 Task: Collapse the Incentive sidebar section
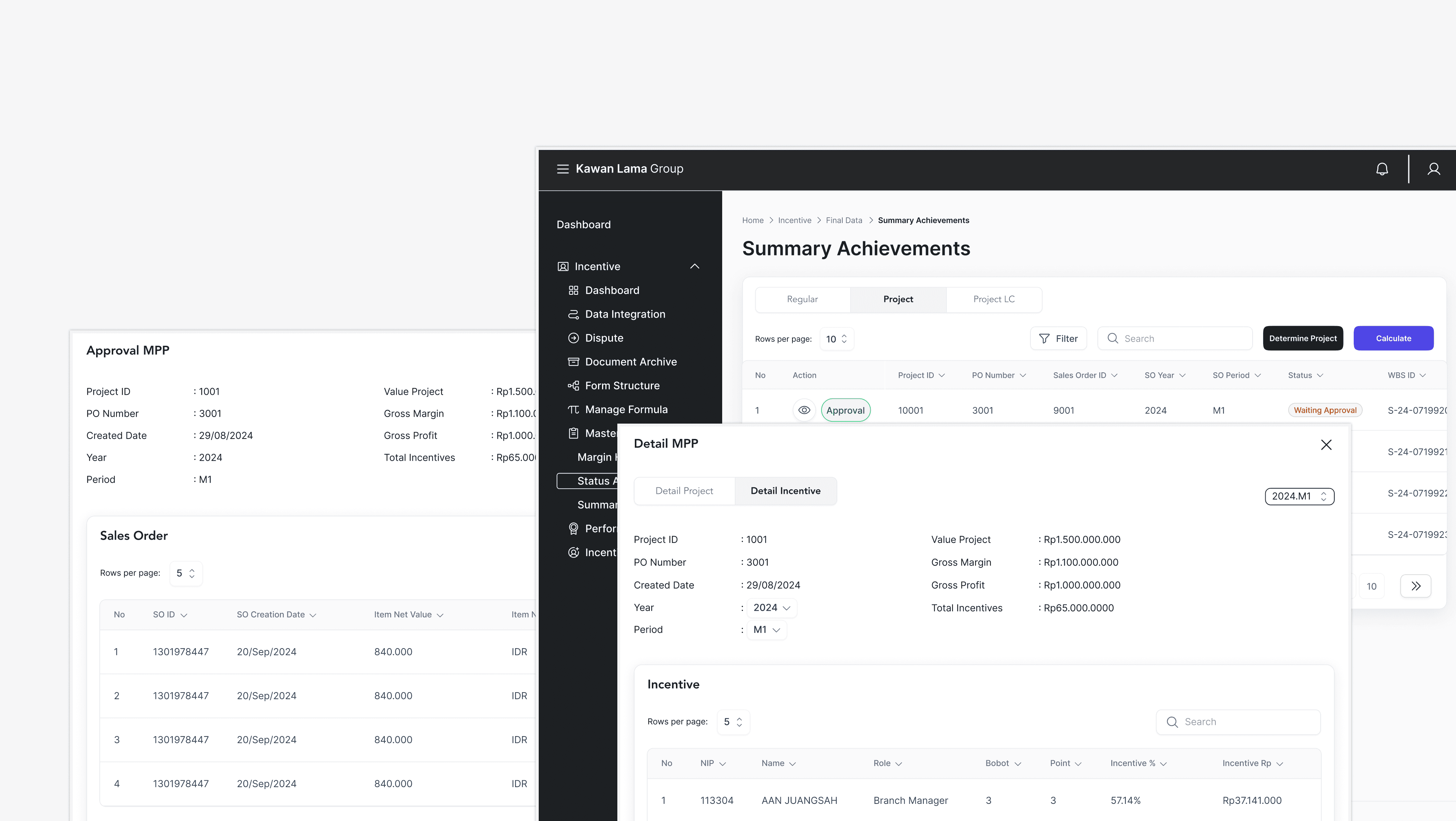[x=695, y=266]
